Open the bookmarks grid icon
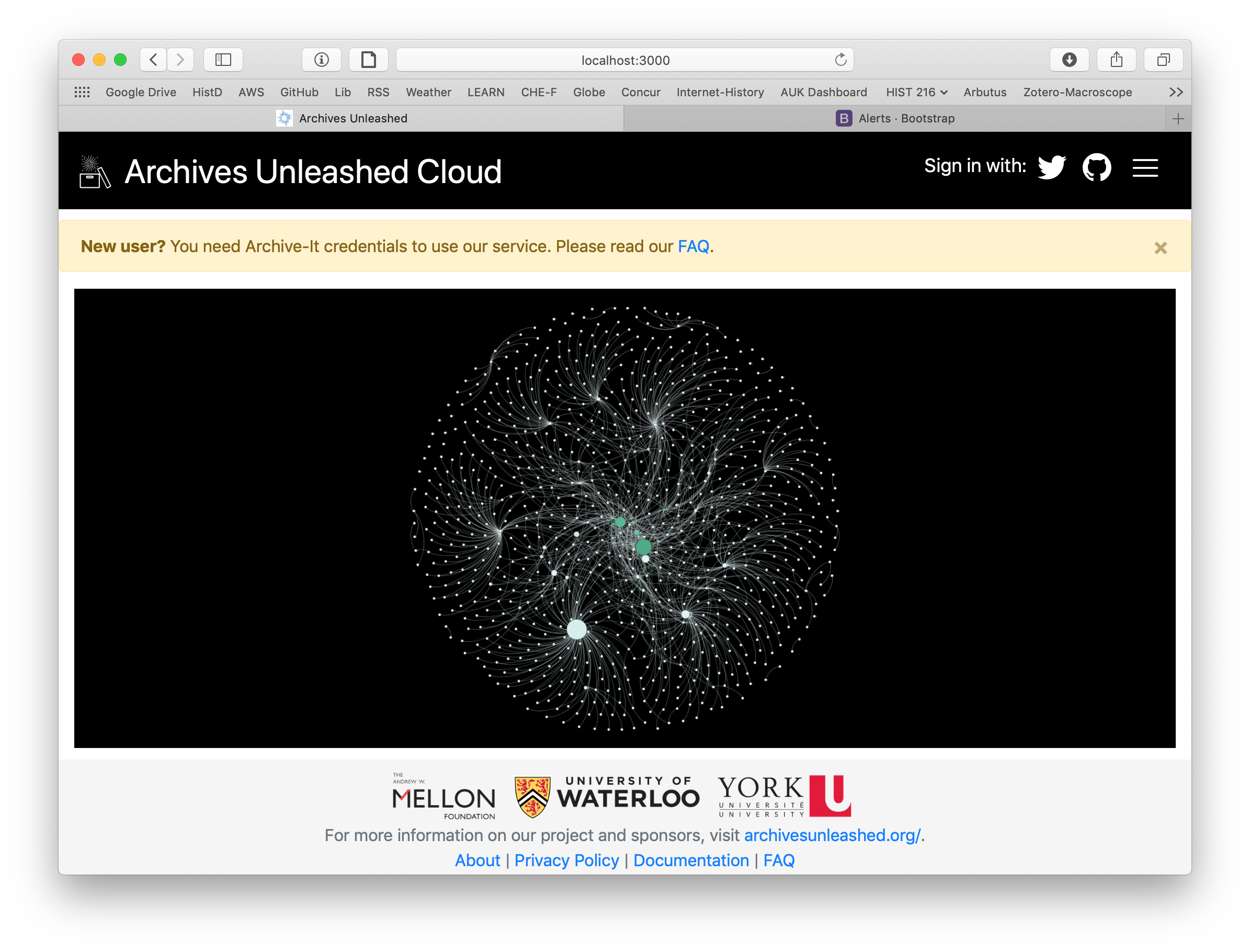 click(82, 92)
